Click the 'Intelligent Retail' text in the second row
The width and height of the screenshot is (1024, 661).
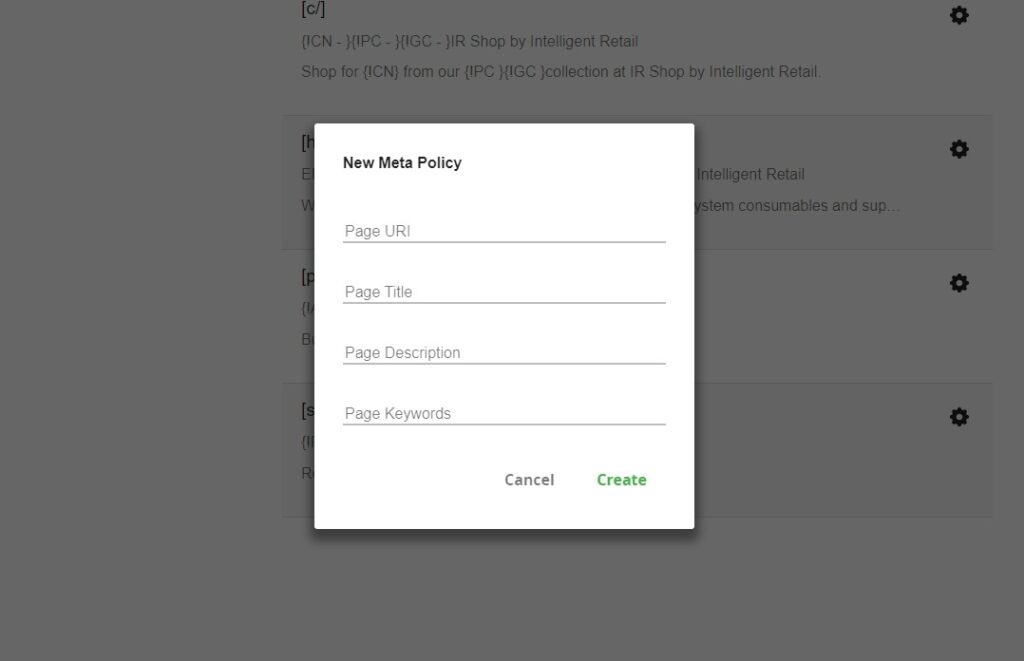[750, 174]
